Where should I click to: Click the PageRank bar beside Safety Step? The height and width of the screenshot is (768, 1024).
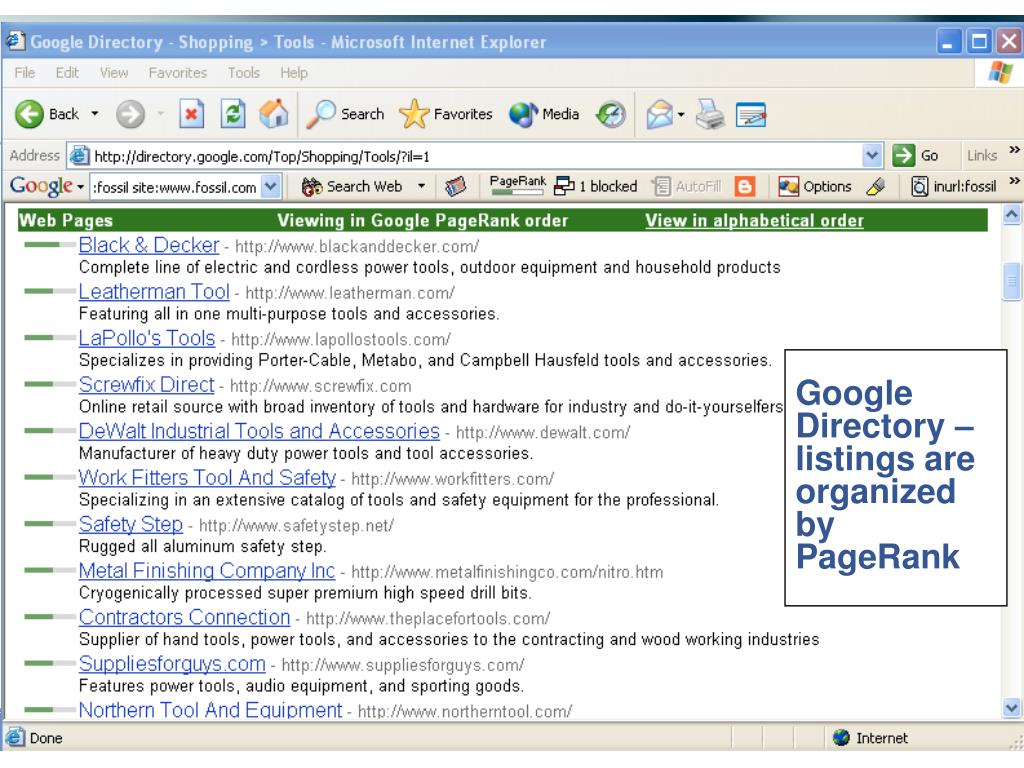point(50,524)
